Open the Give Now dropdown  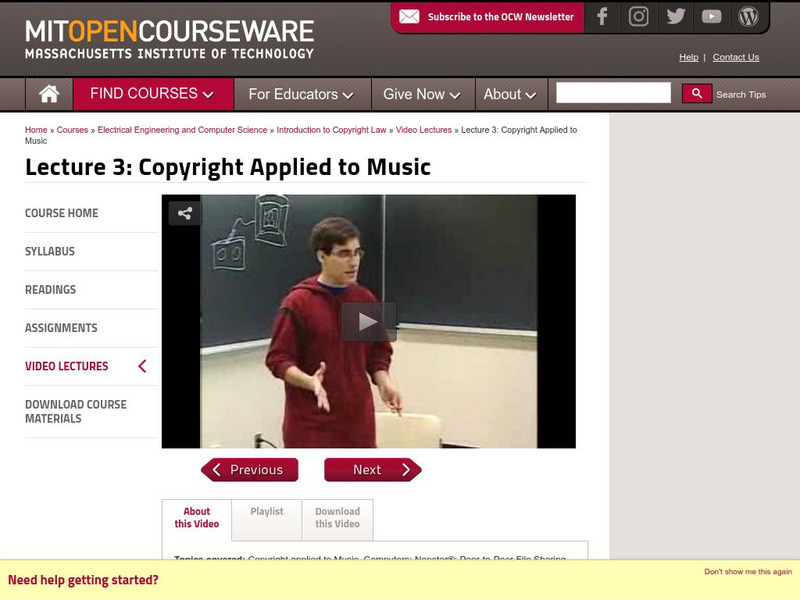(x=422, y=94)
